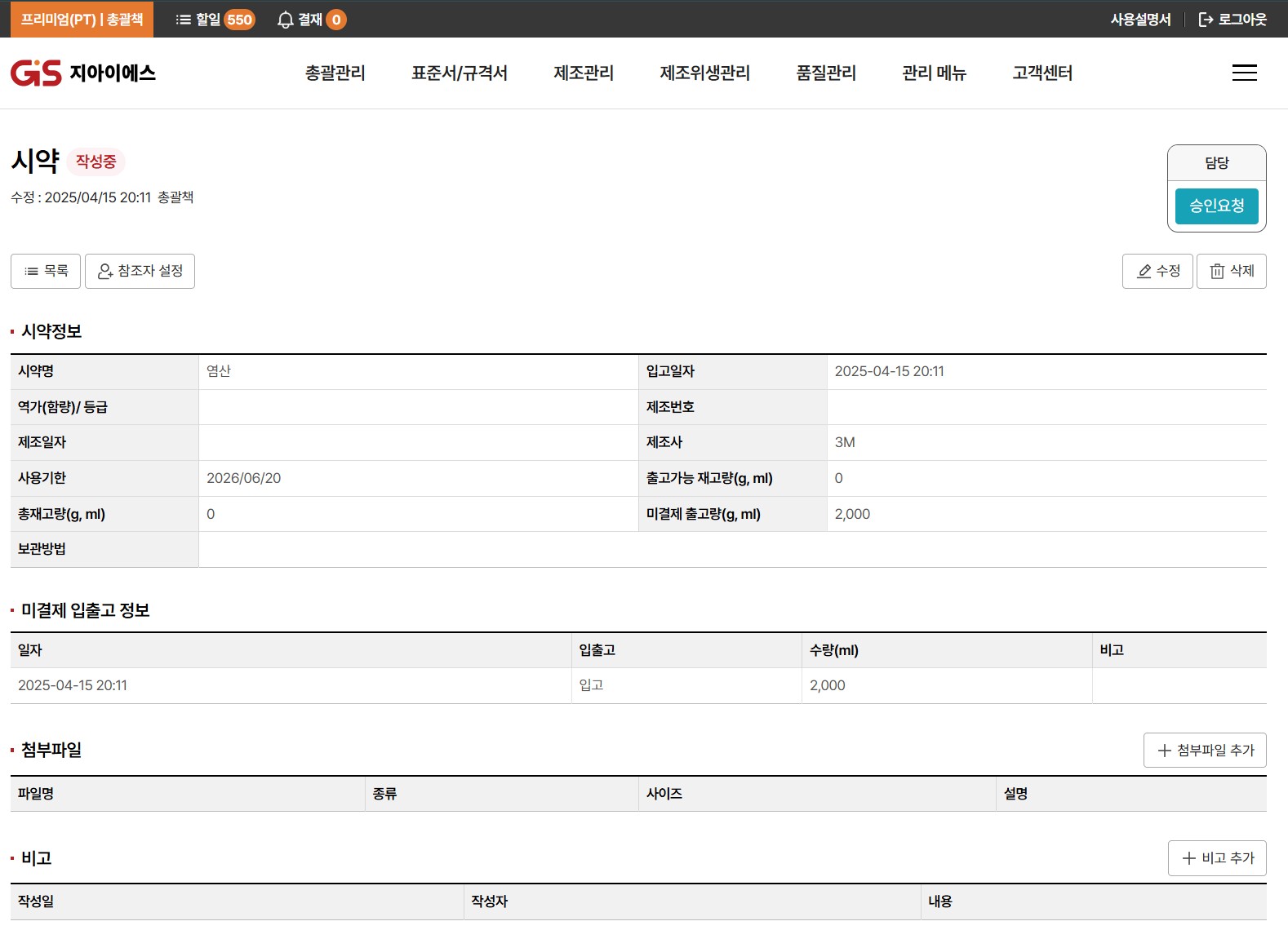Click the 결재 0 count badge
This screenshot has height=939, width=1288.
(x=336, y=20)
